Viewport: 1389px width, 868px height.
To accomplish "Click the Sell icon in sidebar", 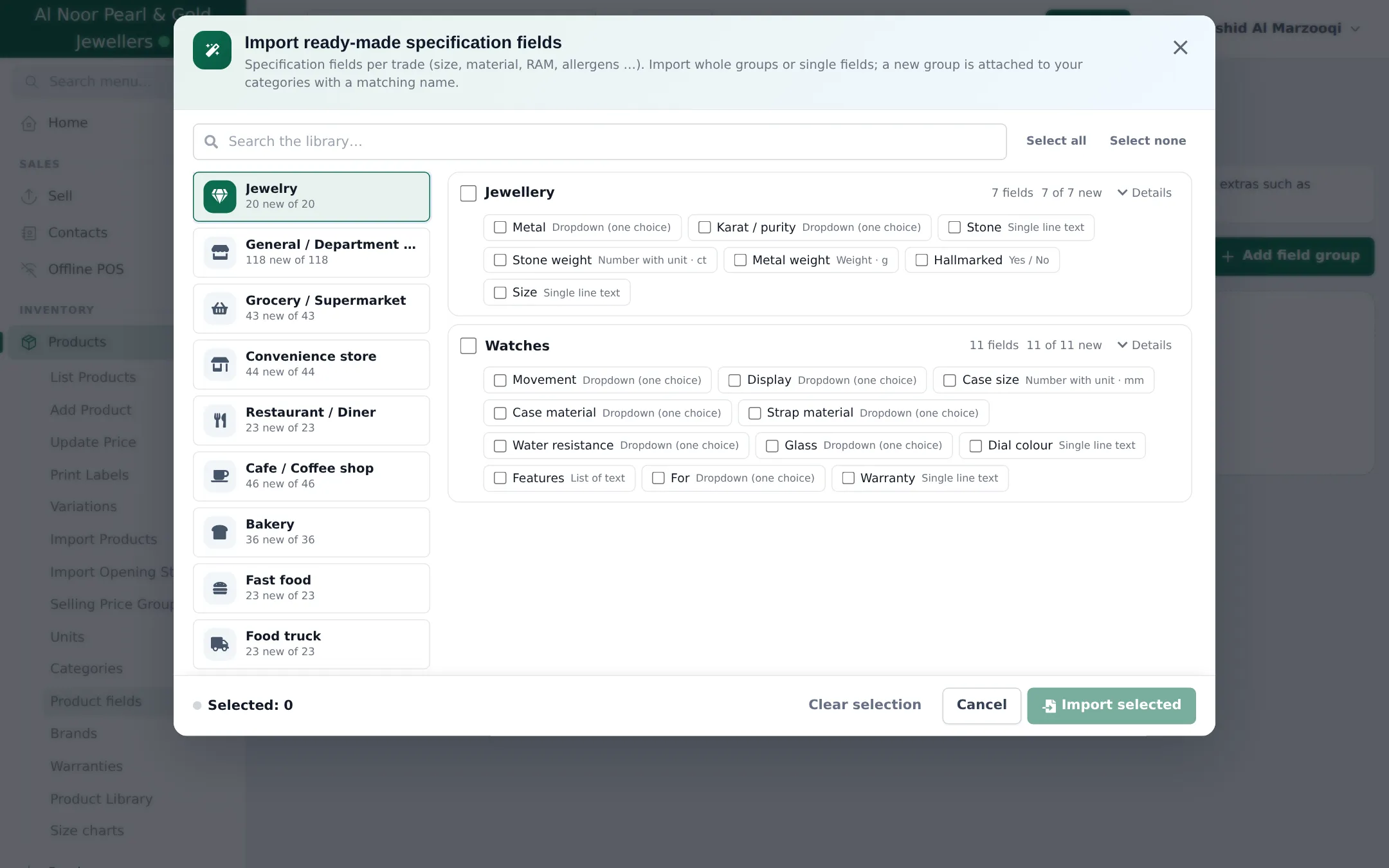I will [x=29, y=196].
